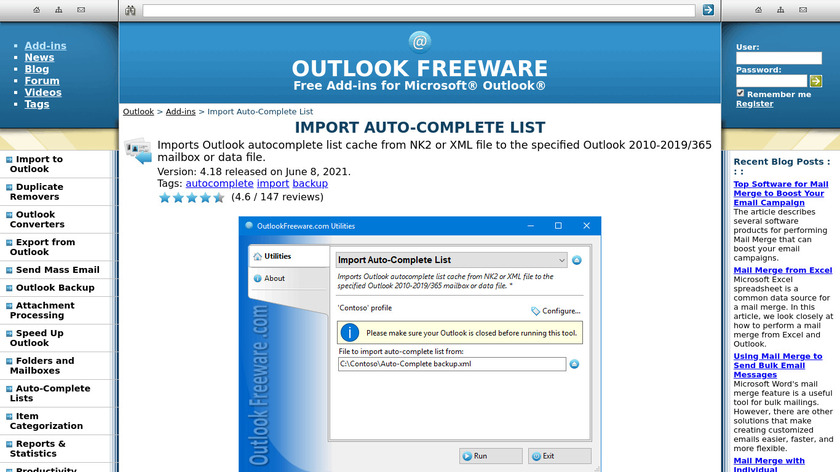Viewport: 840px width, 472px height.
Task: Click the info icon in the yellow notice
Action: tap(350, 333)
